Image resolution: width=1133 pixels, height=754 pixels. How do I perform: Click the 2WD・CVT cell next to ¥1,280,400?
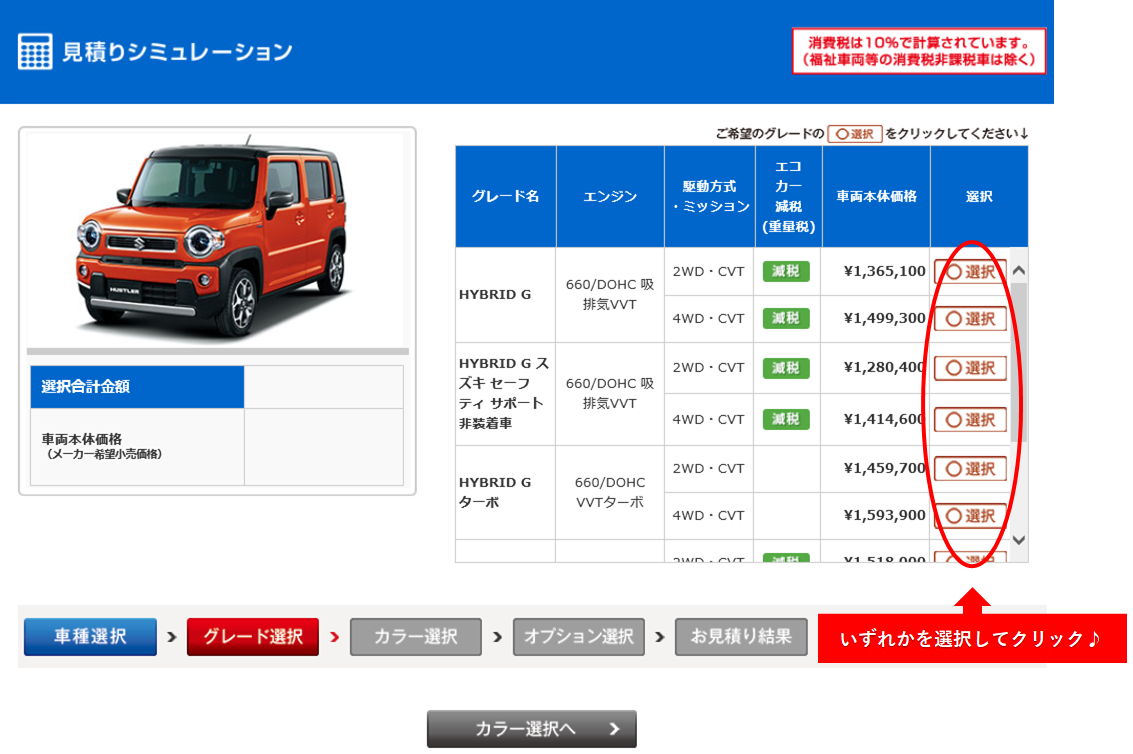coord(708,368)
